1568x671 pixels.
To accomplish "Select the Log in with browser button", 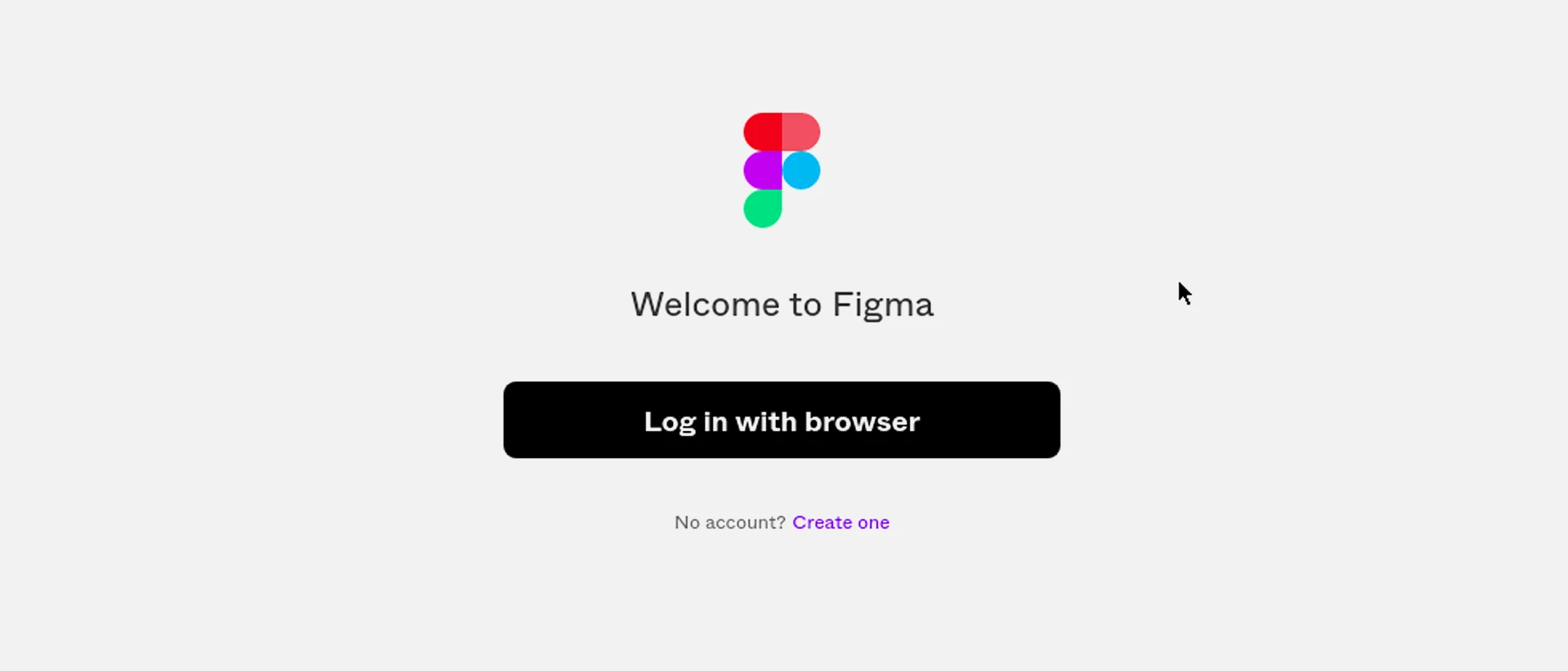I will pos(782,420).
